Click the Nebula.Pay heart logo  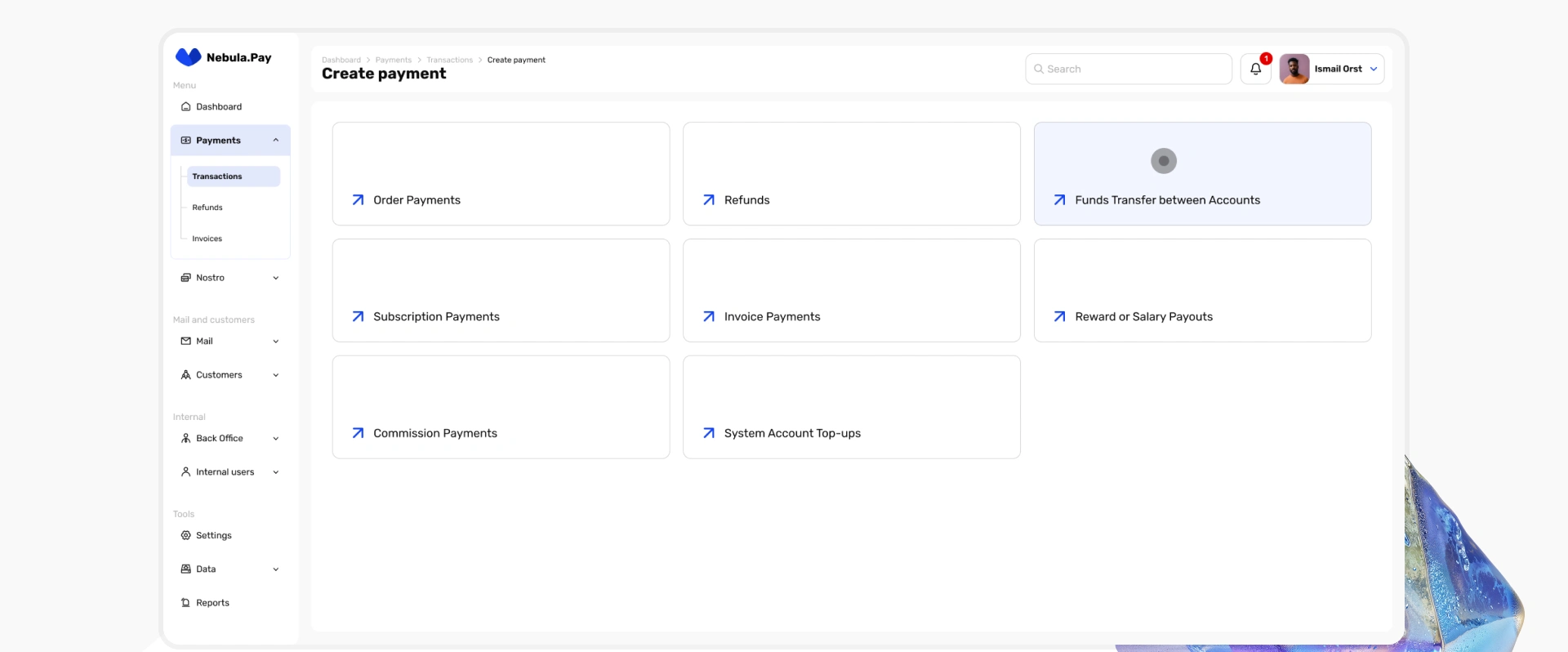[x=188, y=57]
